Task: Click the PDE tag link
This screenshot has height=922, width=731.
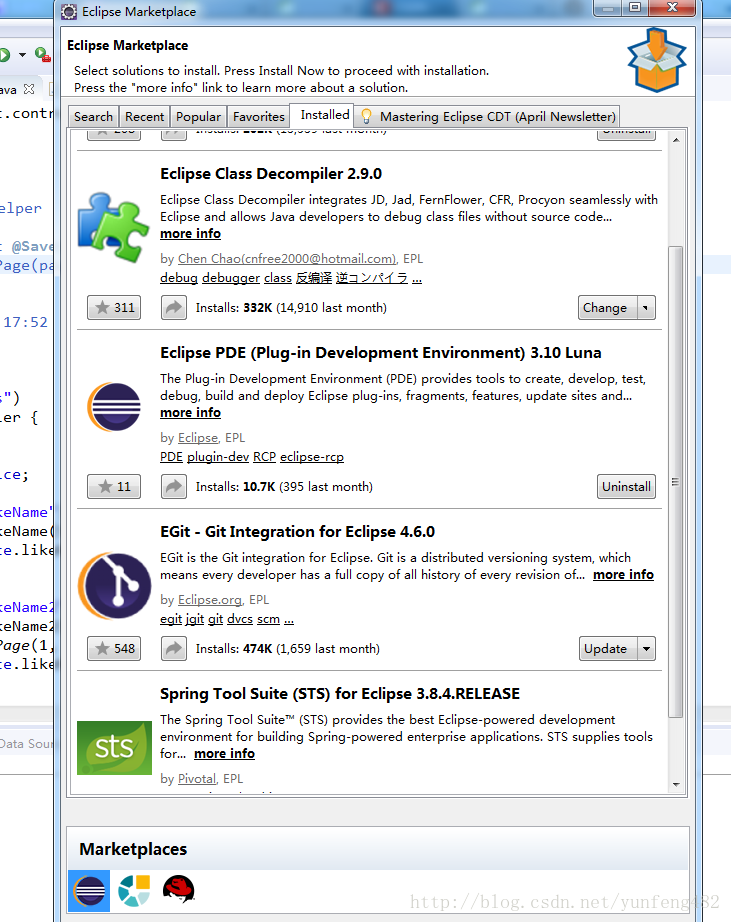Action: pos(171,456)
